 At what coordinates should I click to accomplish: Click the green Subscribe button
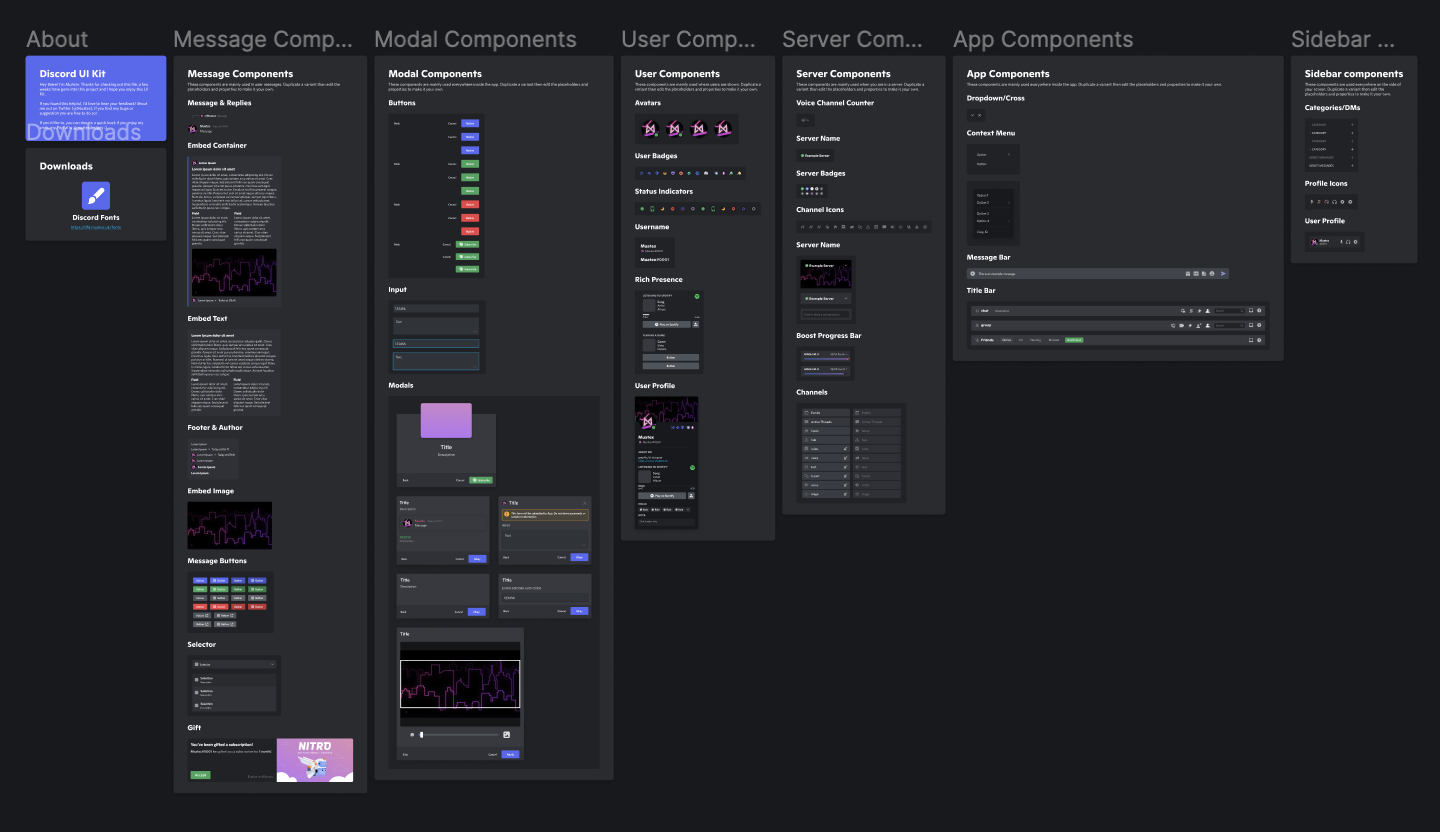point(467,244)
